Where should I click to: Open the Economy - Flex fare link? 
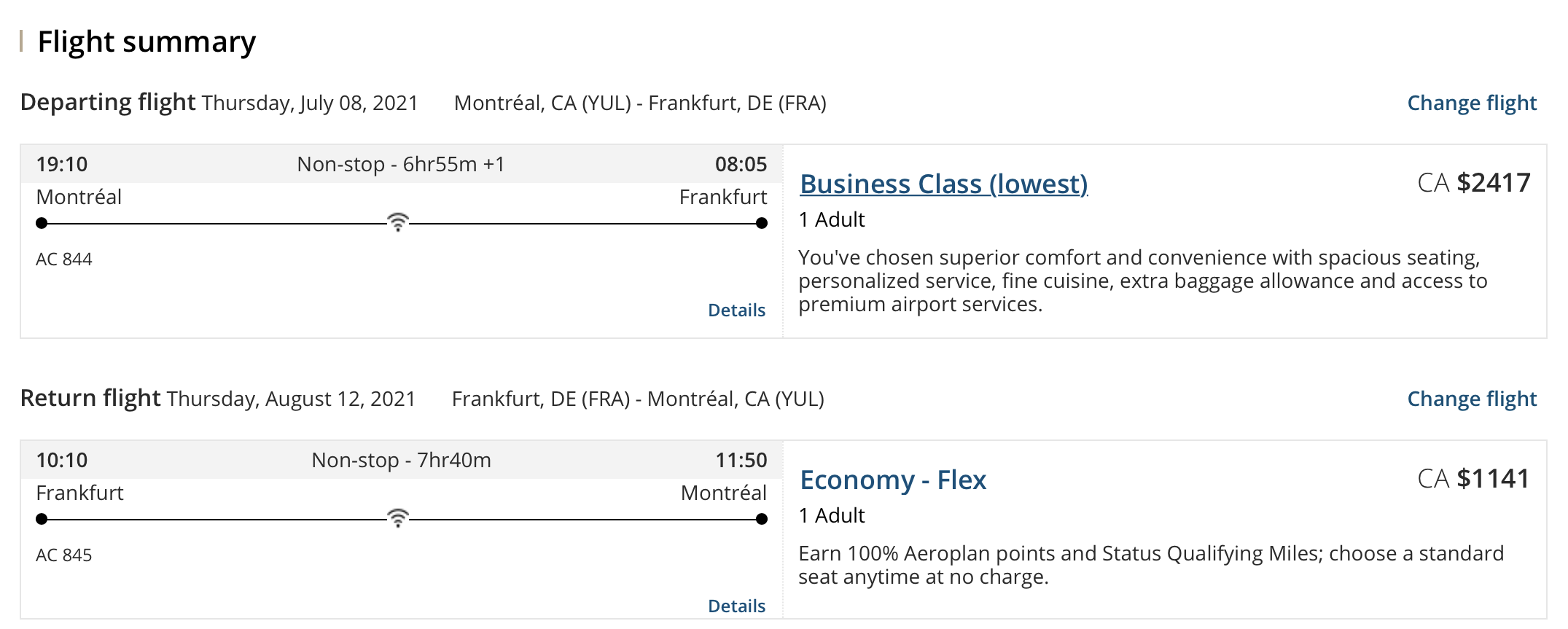pyautogui.click(x=892, y=480)
